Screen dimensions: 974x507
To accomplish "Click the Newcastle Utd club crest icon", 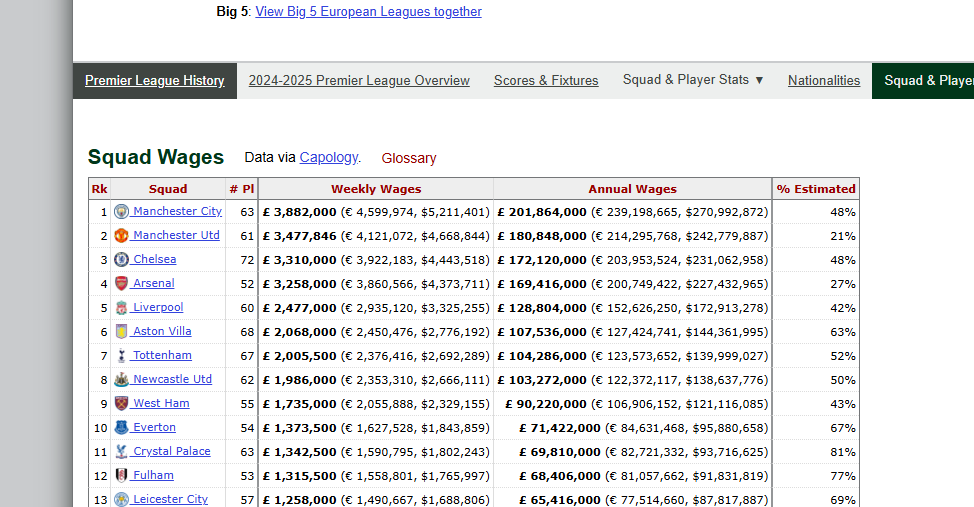I will tap(121, 380).
